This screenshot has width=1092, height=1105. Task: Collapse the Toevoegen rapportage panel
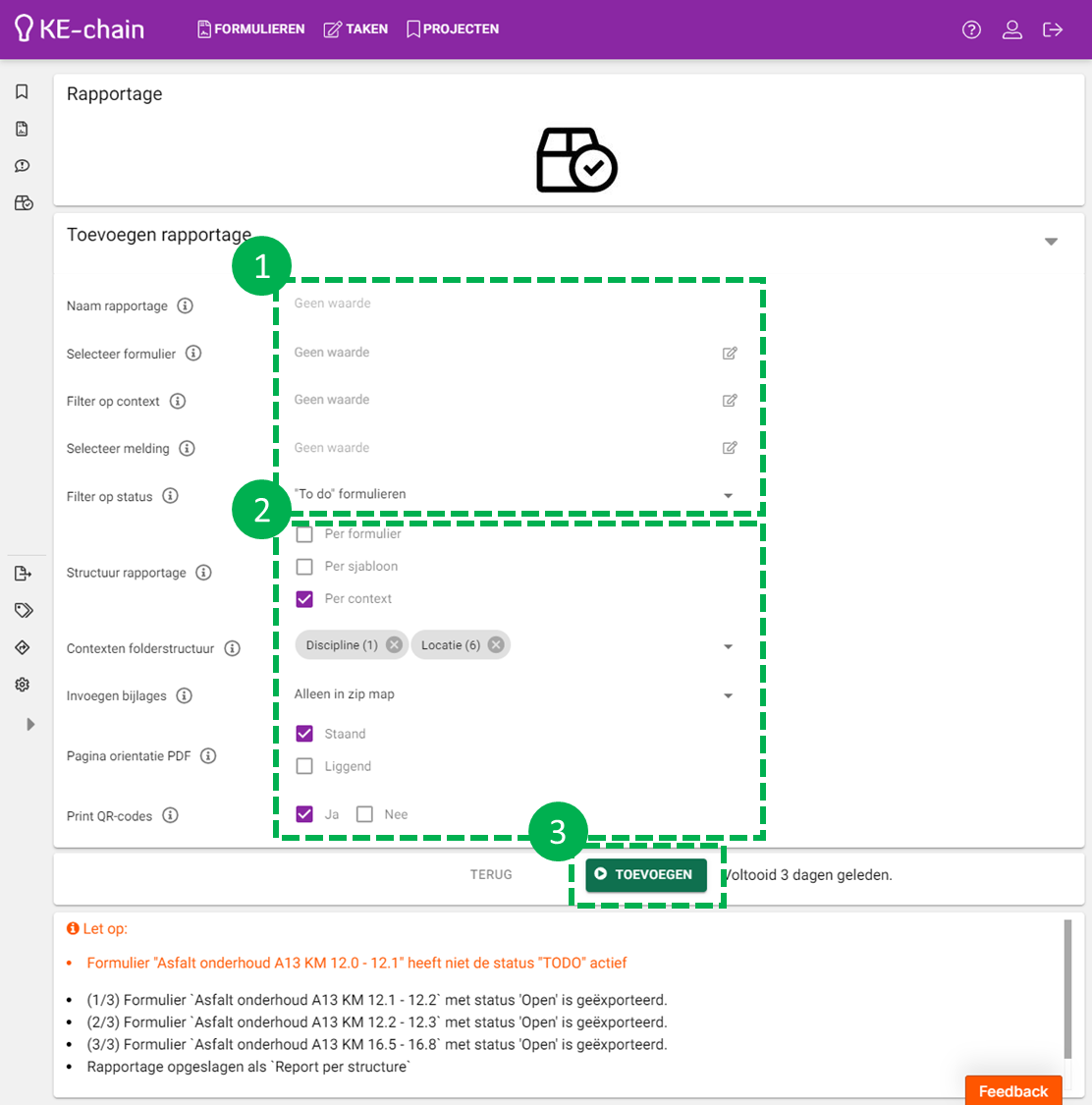point(1051,242)
